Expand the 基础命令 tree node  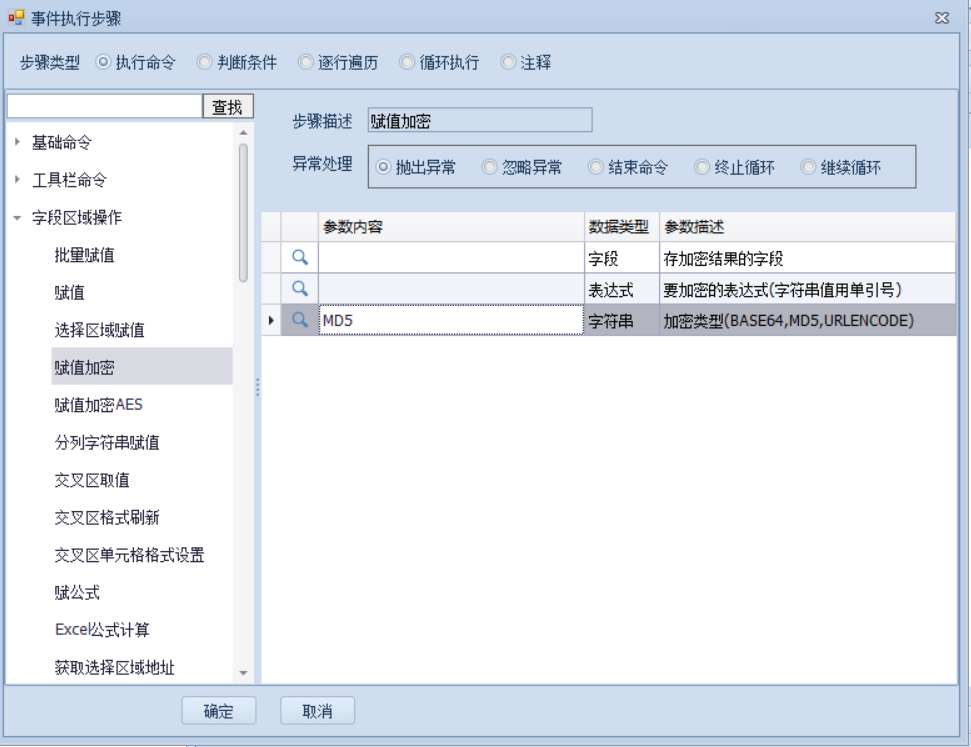point(17,143)
